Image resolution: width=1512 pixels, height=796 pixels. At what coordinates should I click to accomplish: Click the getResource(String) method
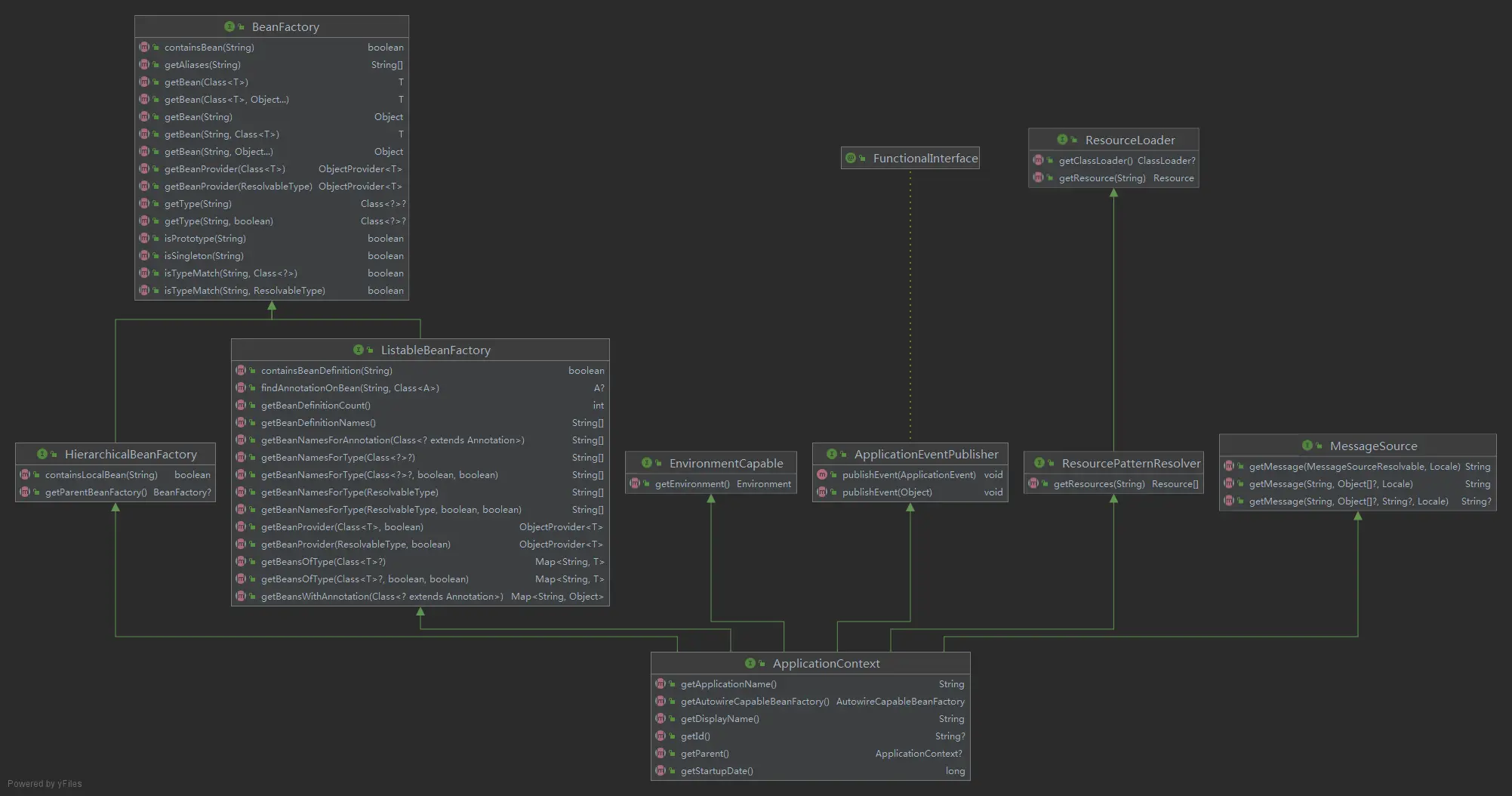(1102, 177)
